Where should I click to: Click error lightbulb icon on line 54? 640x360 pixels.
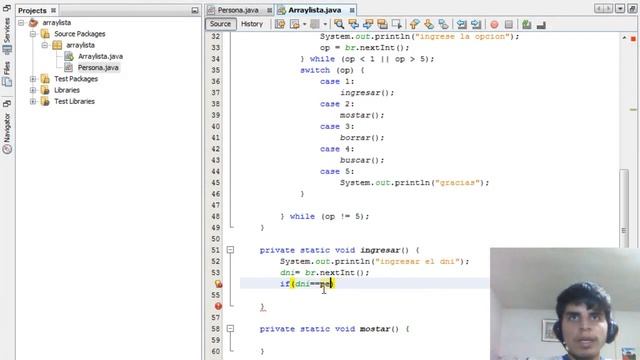[218, 284]
